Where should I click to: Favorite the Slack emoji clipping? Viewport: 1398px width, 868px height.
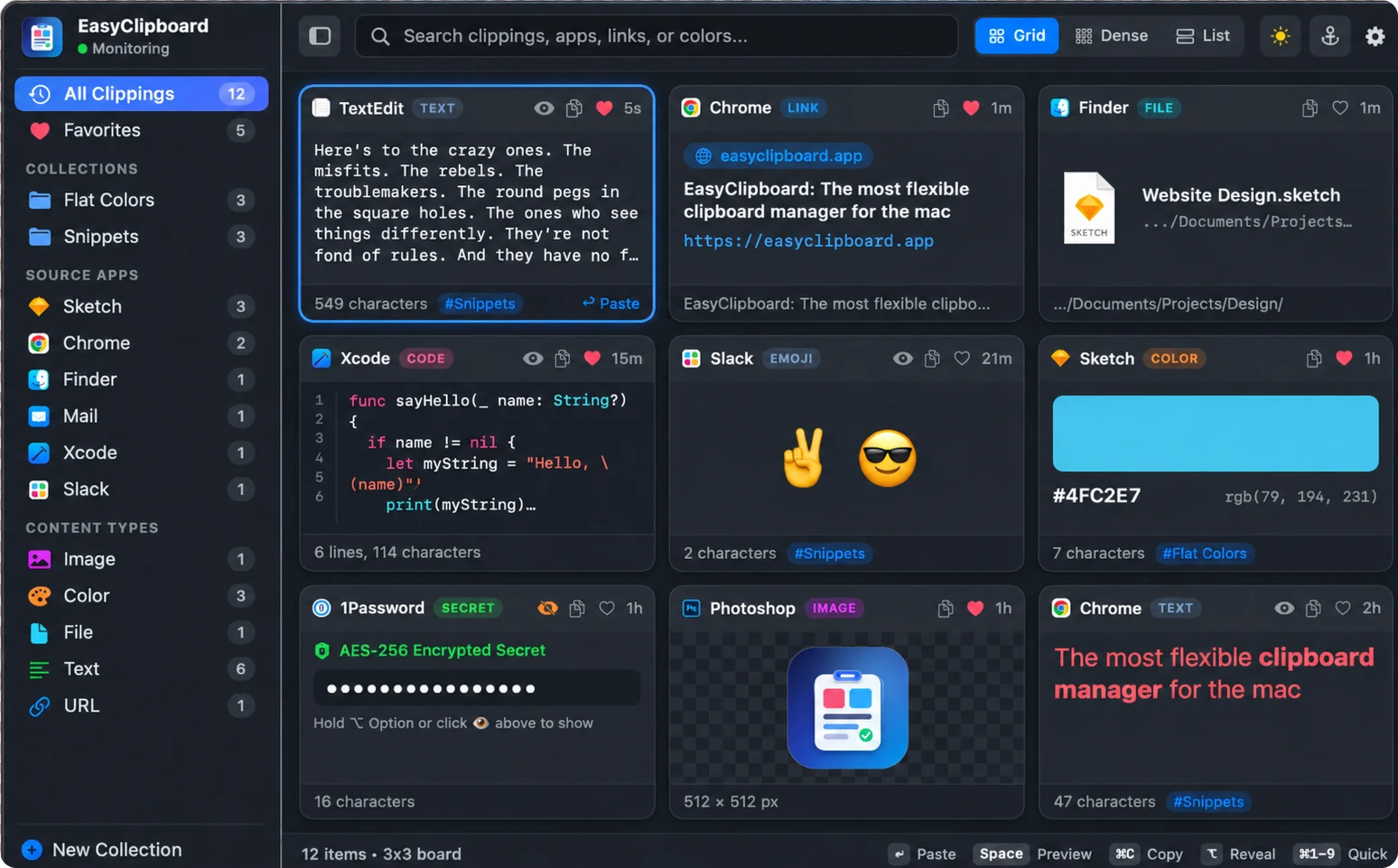962,359
